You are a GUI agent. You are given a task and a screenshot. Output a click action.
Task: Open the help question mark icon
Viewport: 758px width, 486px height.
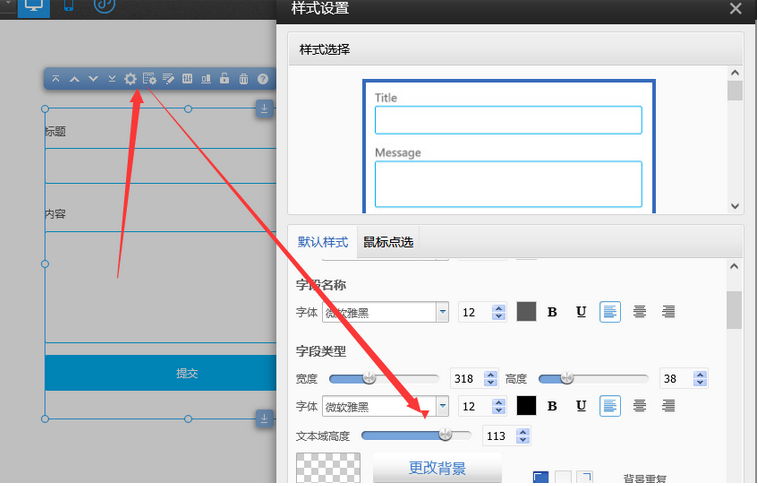262,79
